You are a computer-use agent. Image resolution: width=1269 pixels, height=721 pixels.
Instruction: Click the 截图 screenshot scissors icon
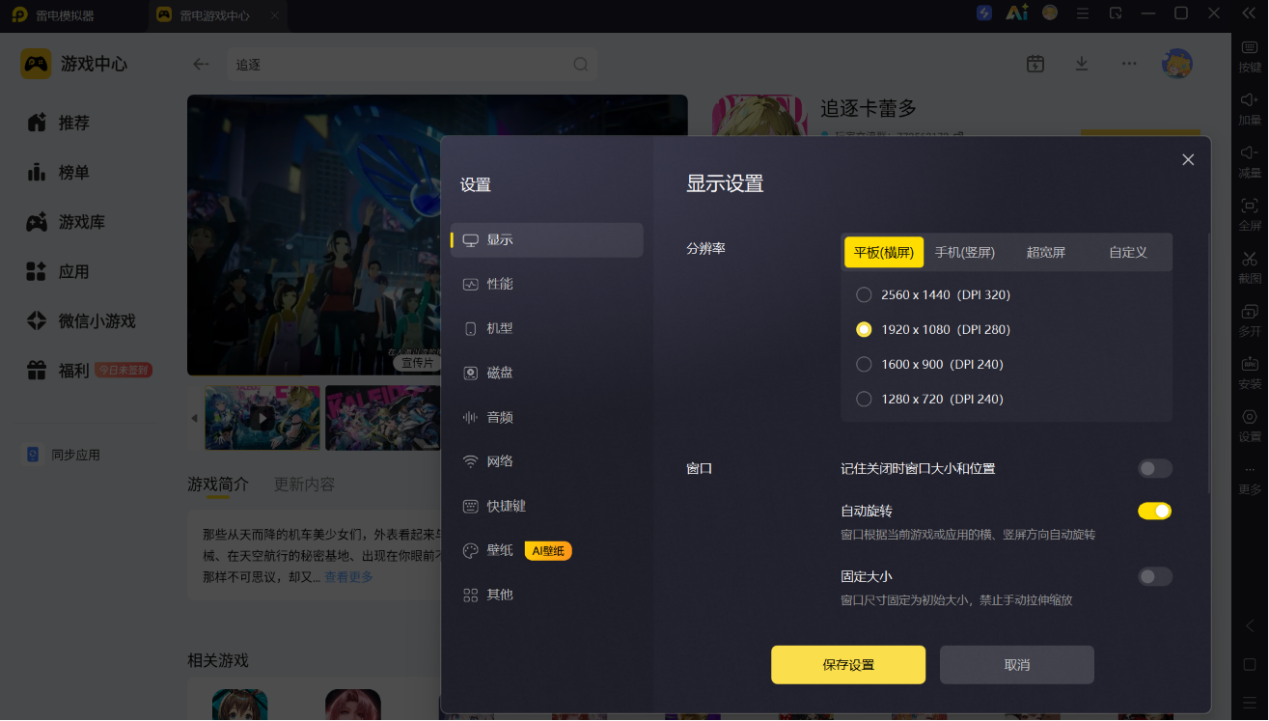coord(1250,267)
